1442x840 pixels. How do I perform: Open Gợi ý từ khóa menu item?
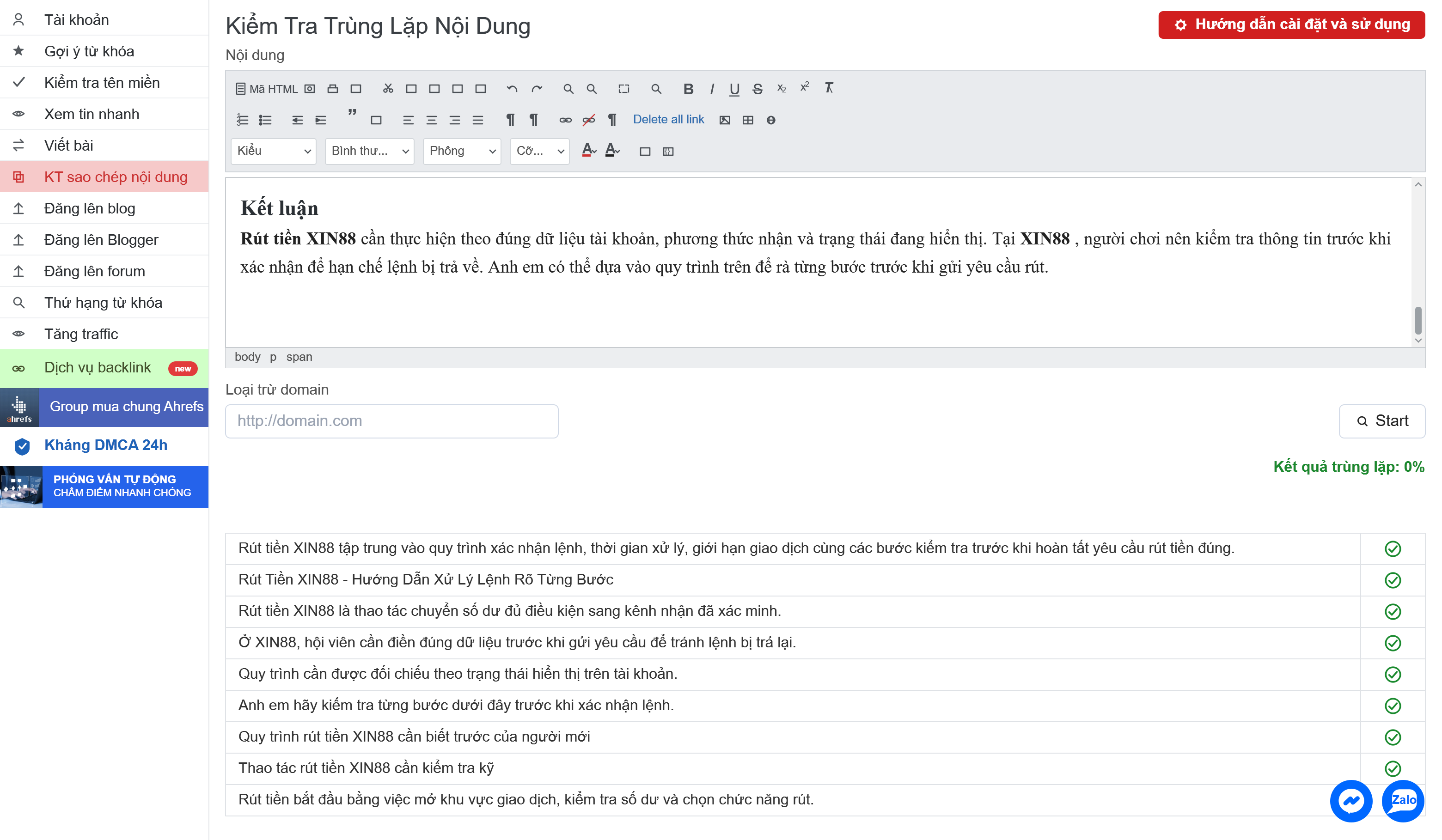click(x=104, y=51)
